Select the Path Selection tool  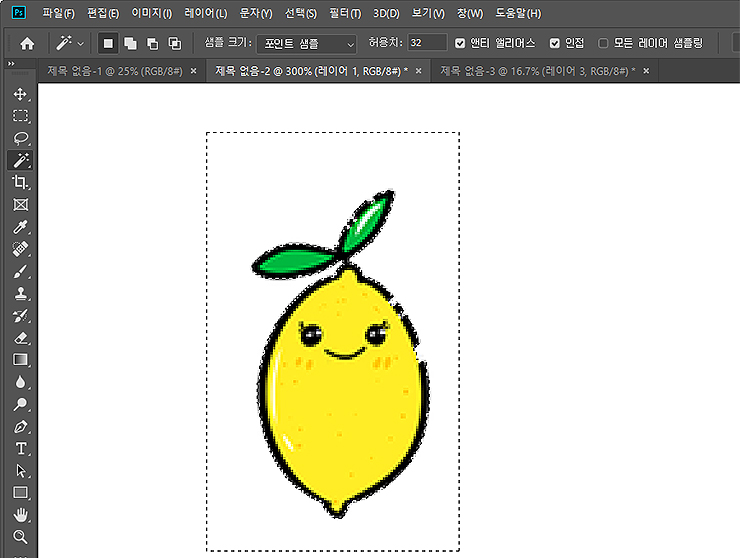pyautogui.click(x=20, y=471)
